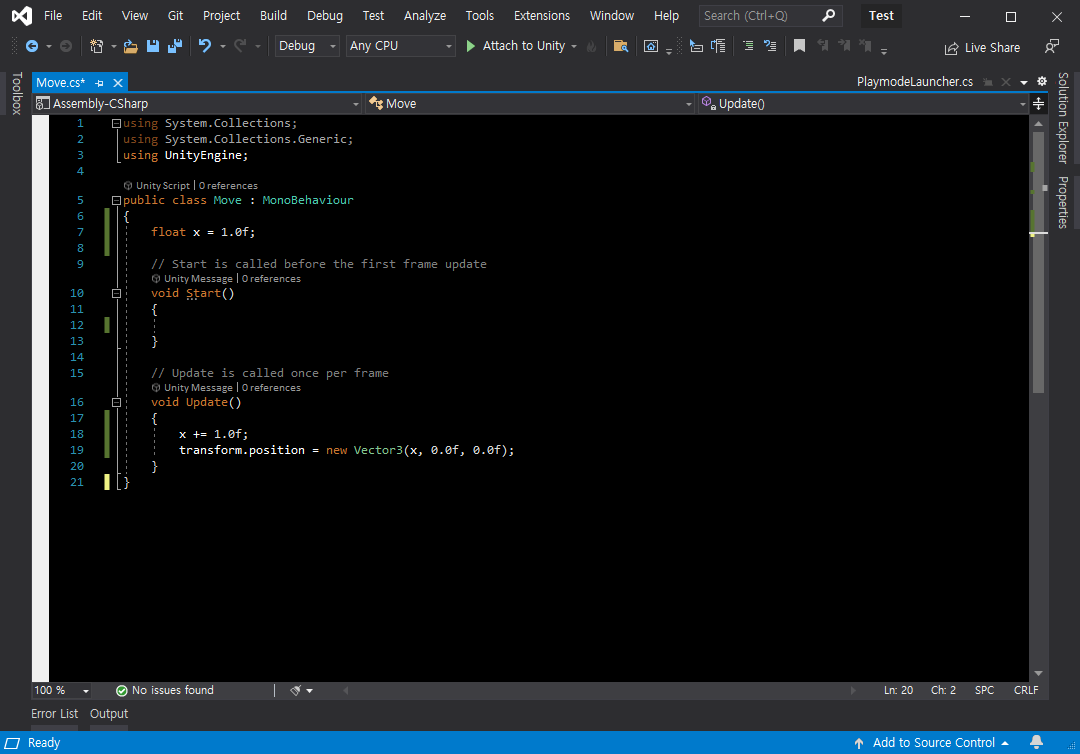Close the Move.cs tab with X
Viewport: 1080px width, 754px height.
pos(118,83)
